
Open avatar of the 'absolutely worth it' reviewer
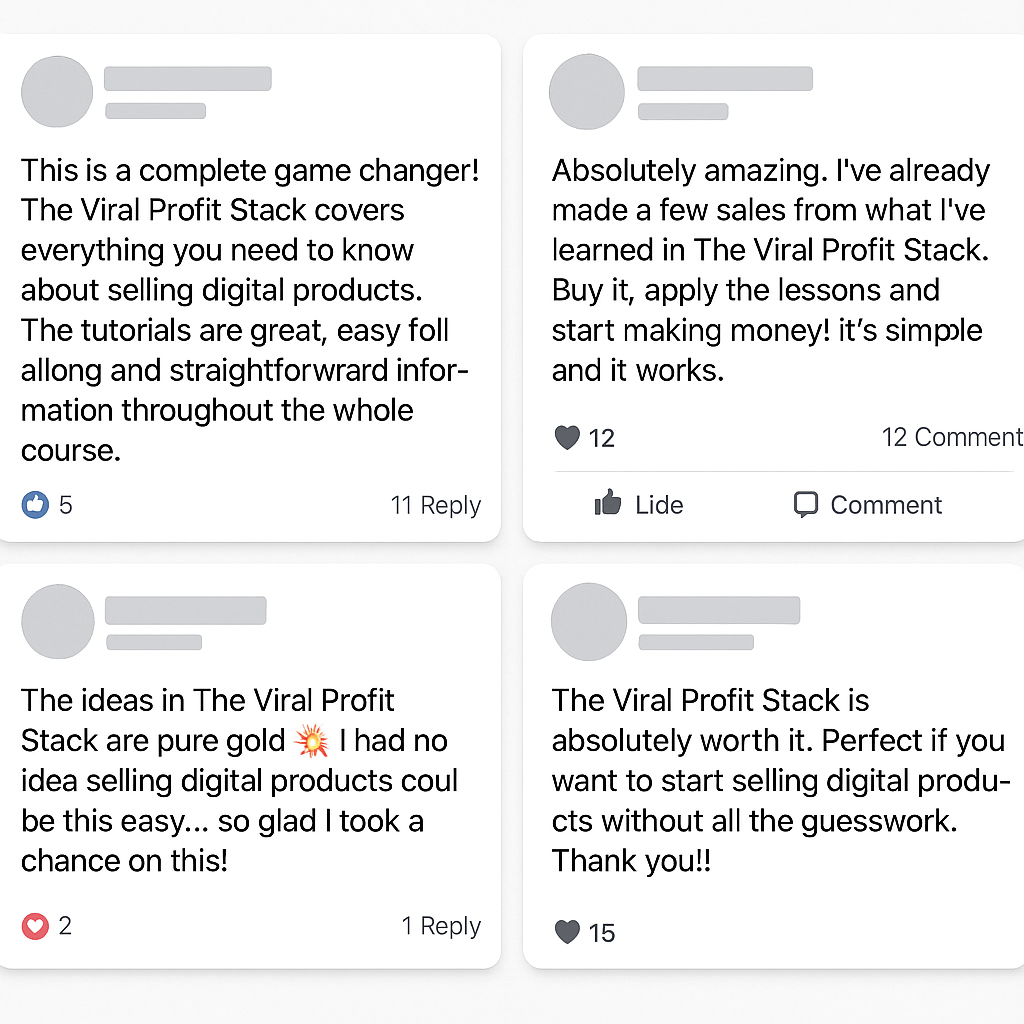click(x=588, y=622)
